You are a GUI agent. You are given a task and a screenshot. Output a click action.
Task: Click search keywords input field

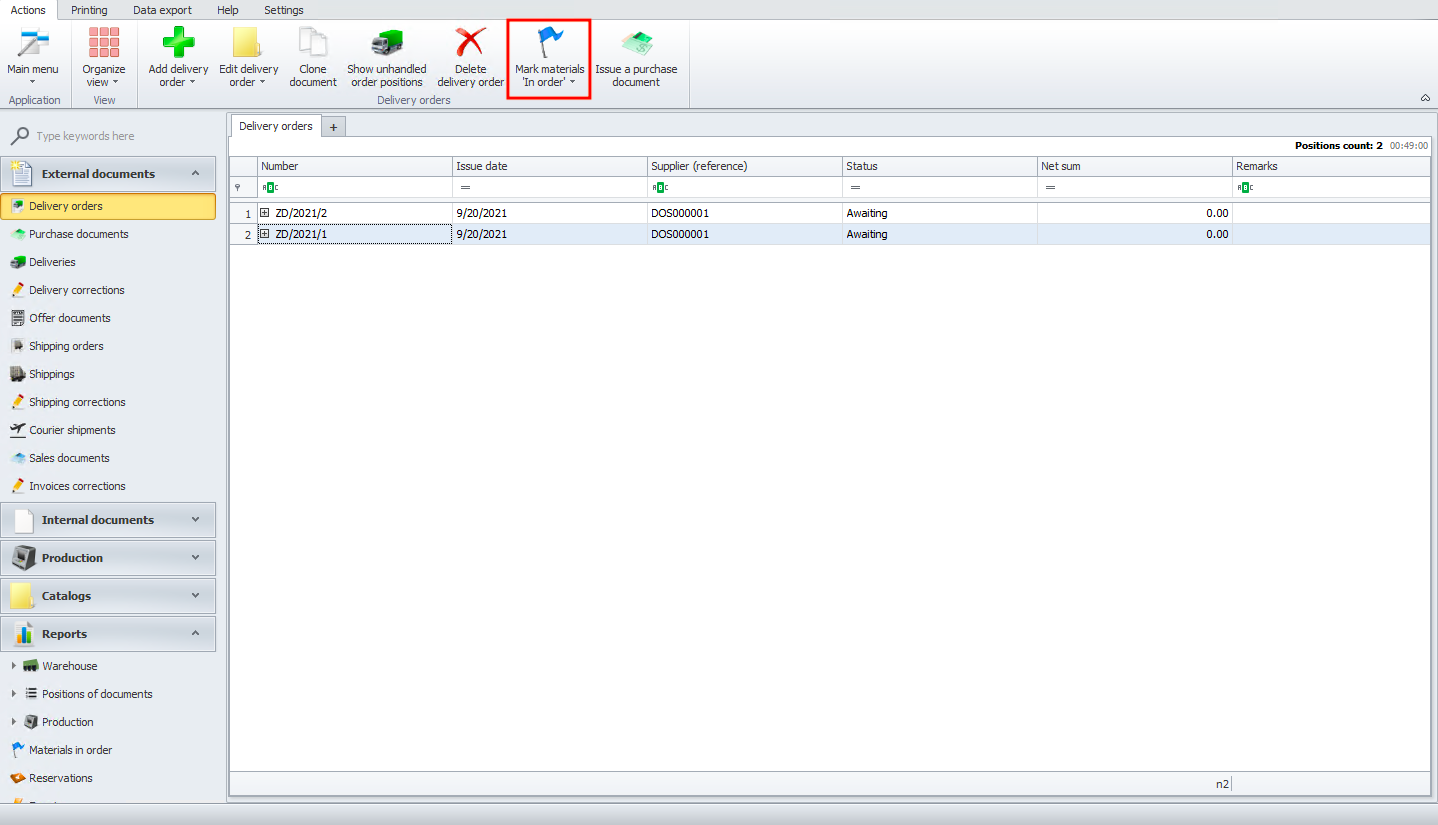pos(124,136)
